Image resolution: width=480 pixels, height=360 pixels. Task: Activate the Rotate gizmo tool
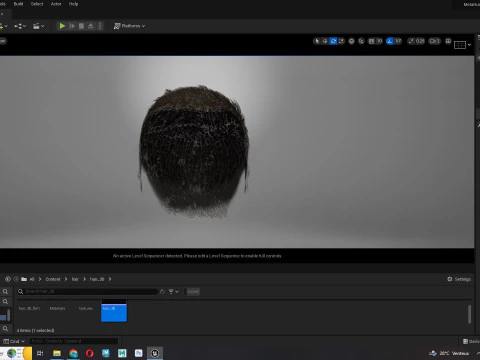[333, 41]
